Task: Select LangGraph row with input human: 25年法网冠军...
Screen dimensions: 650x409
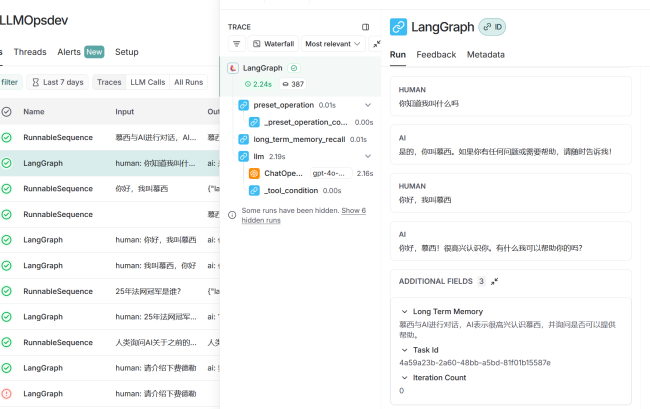Action: 110,317
